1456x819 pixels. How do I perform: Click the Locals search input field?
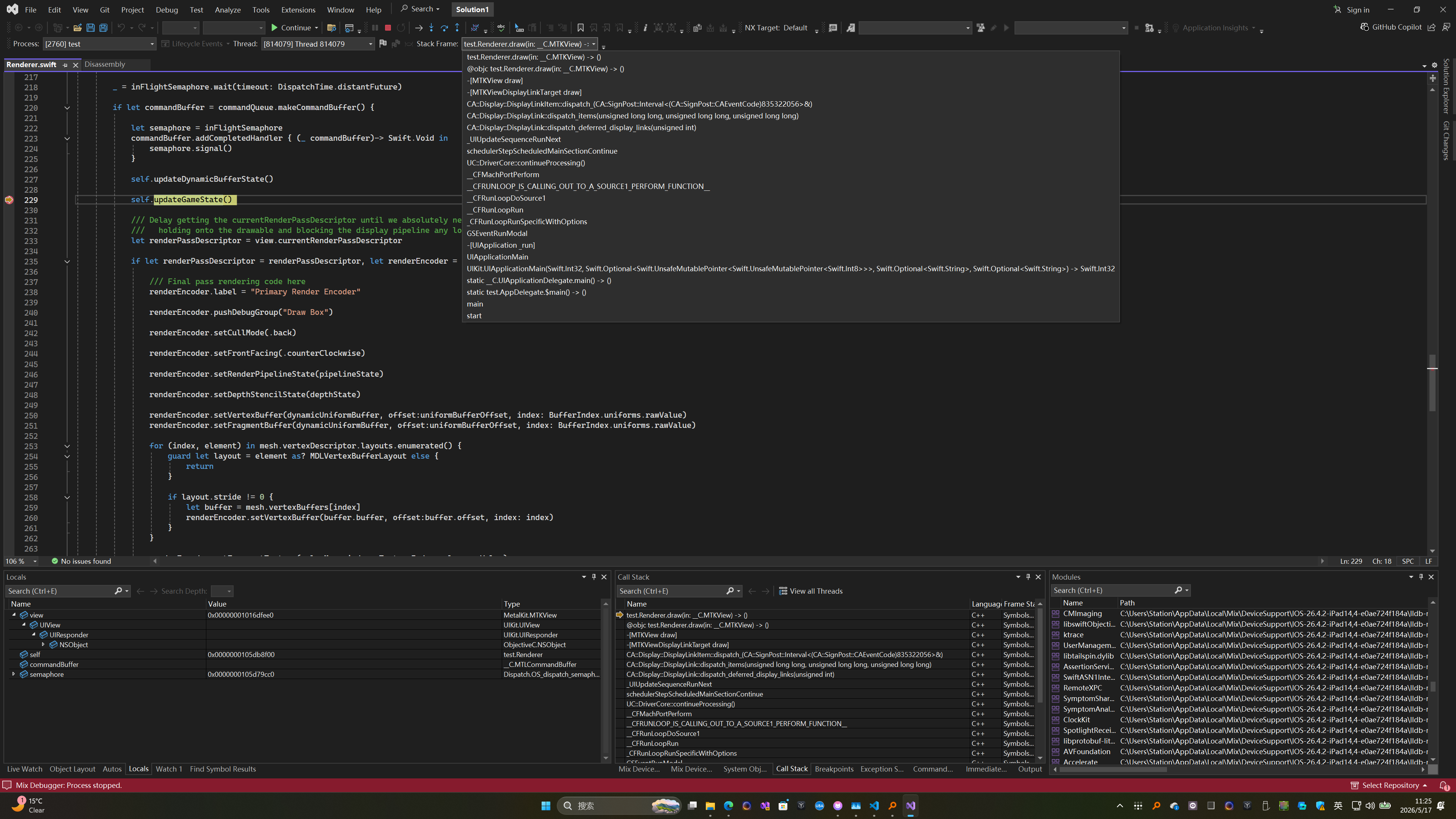pos(60,591)
